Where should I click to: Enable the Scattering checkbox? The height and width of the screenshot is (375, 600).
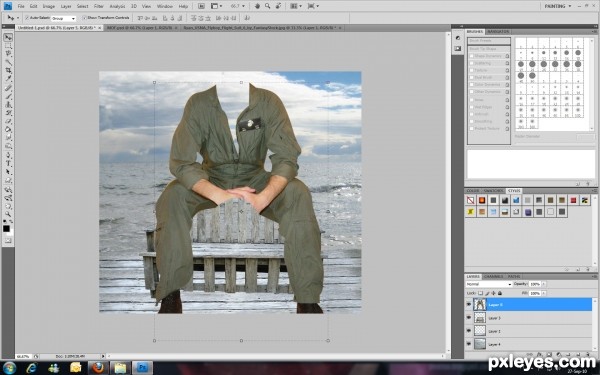coord(472,63)
